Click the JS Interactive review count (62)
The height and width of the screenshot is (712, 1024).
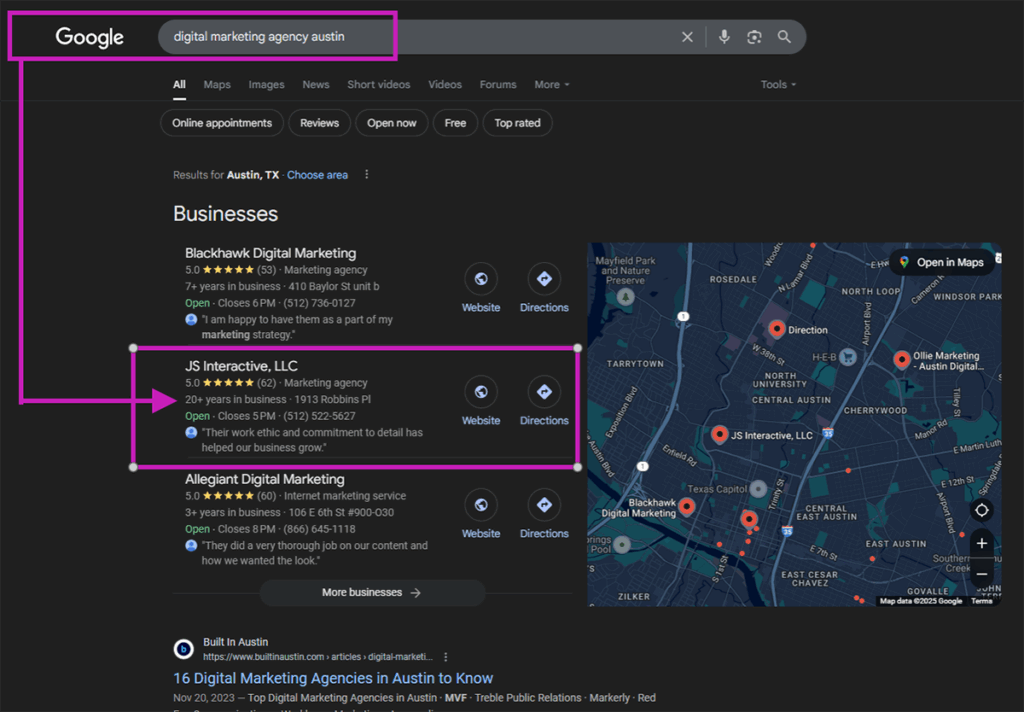point(266,383)
